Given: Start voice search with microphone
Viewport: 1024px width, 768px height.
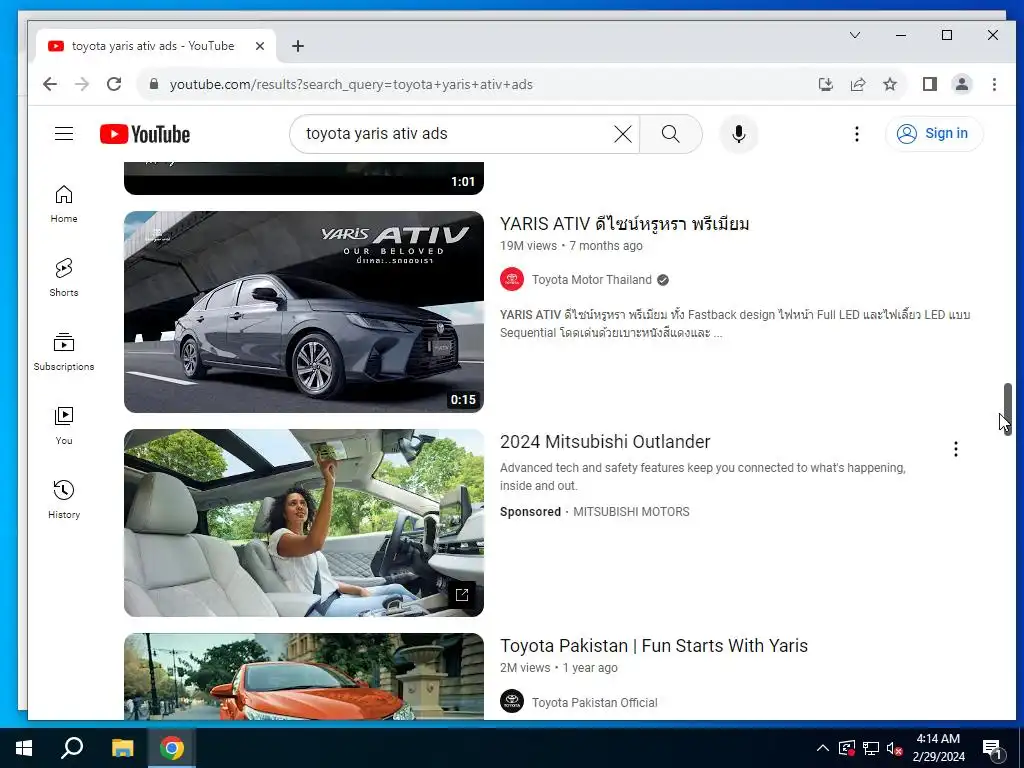Looking at the screenshot, I should [x=739, y=134].
